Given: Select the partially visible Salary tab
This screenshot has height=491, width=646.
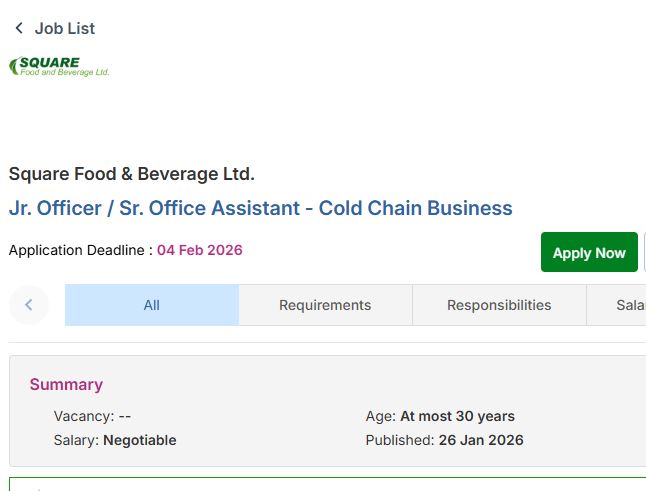Looking at the screenshot, I should (x=628, y=305).
